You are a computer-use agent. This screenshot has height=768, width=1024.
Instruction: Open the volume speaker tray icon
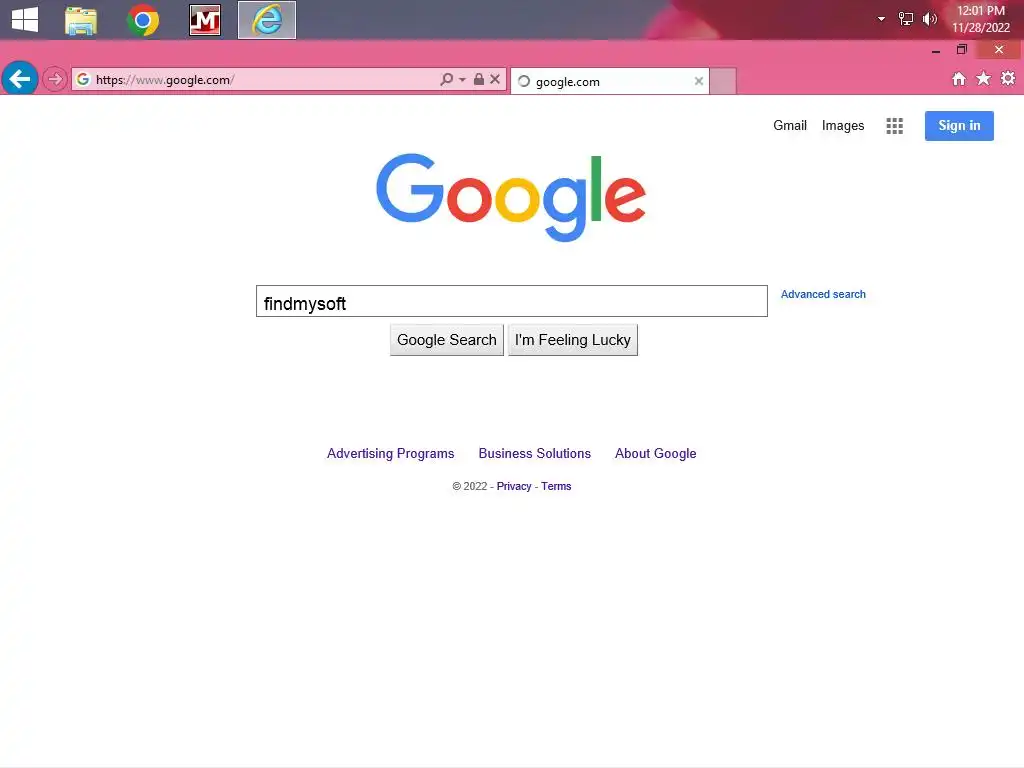point(929,19)
